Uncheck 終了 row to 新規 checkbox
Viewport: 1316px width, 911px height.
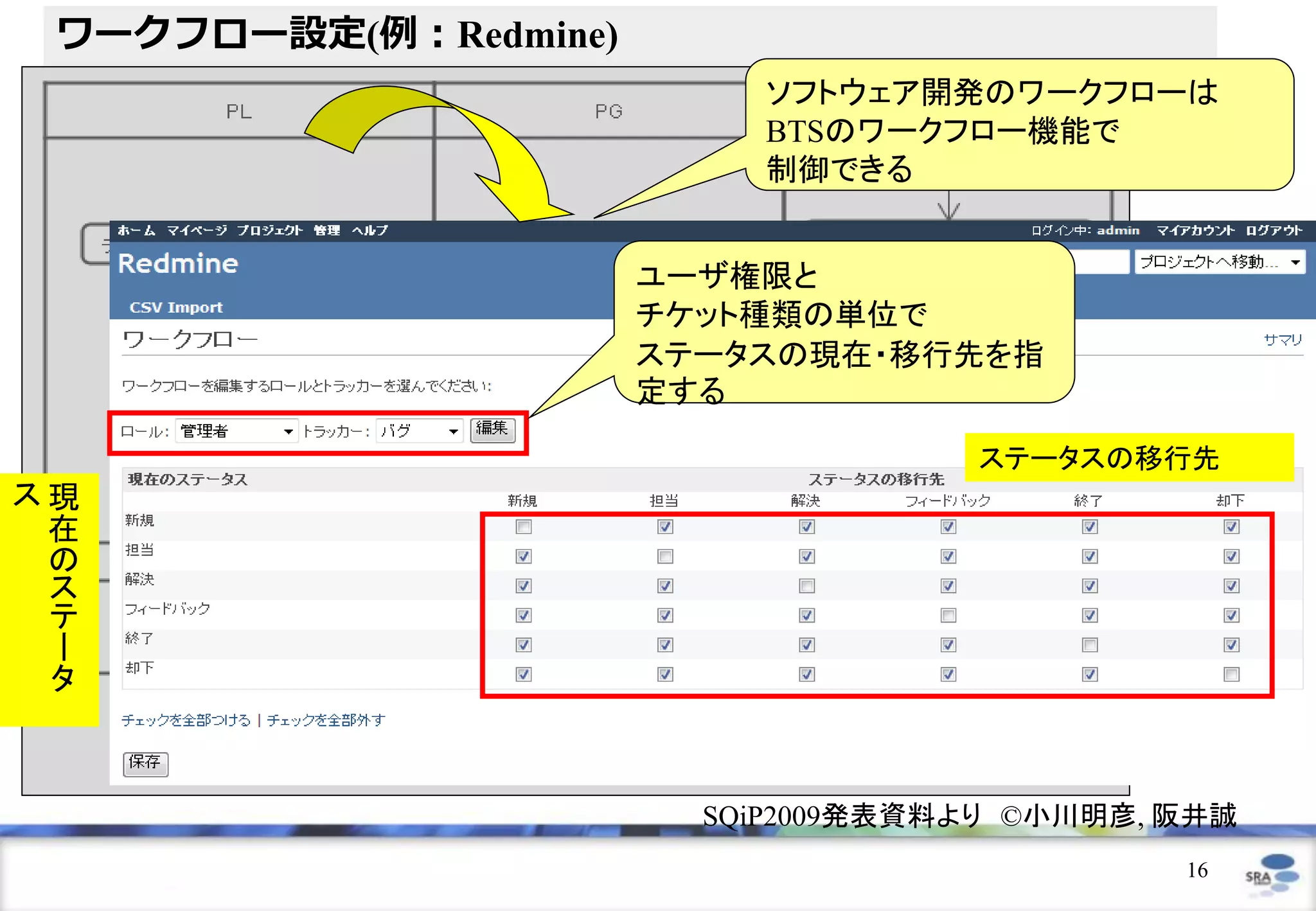tap(524, 645)
